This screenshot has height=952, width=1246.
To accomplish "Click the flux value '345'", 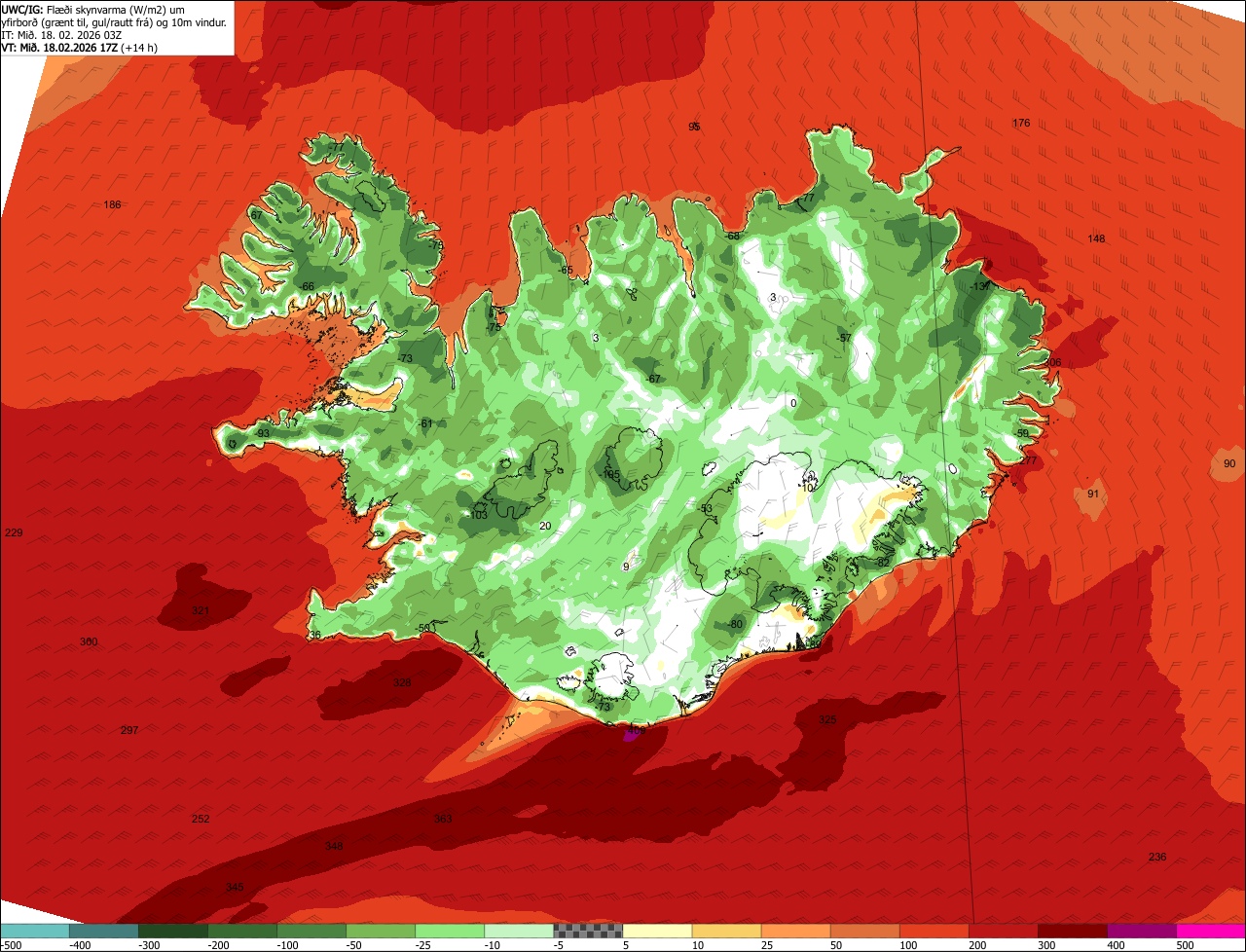I will click(x=235, y=887).
